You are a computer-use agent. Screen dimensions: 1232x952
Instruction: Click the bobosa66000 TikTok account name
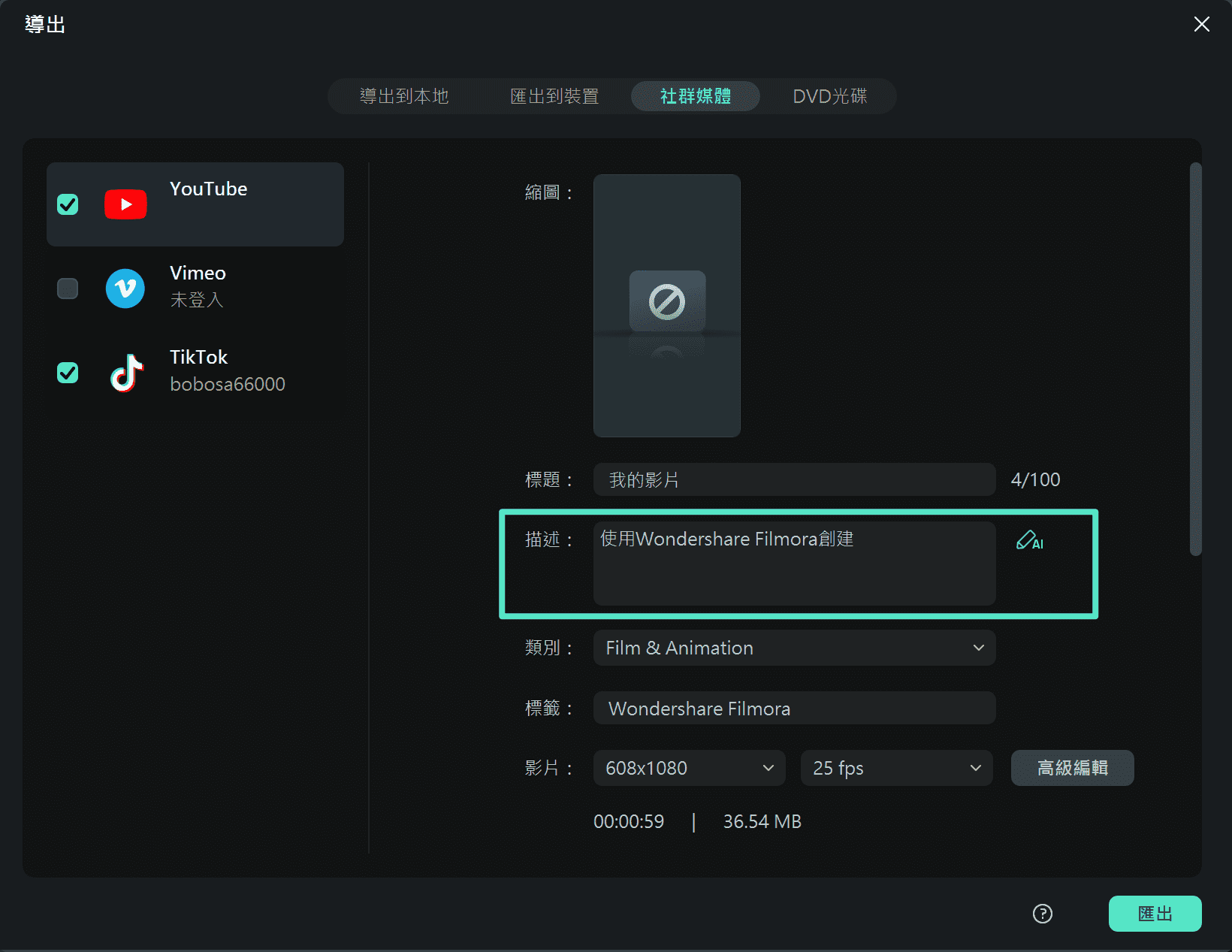228,384
